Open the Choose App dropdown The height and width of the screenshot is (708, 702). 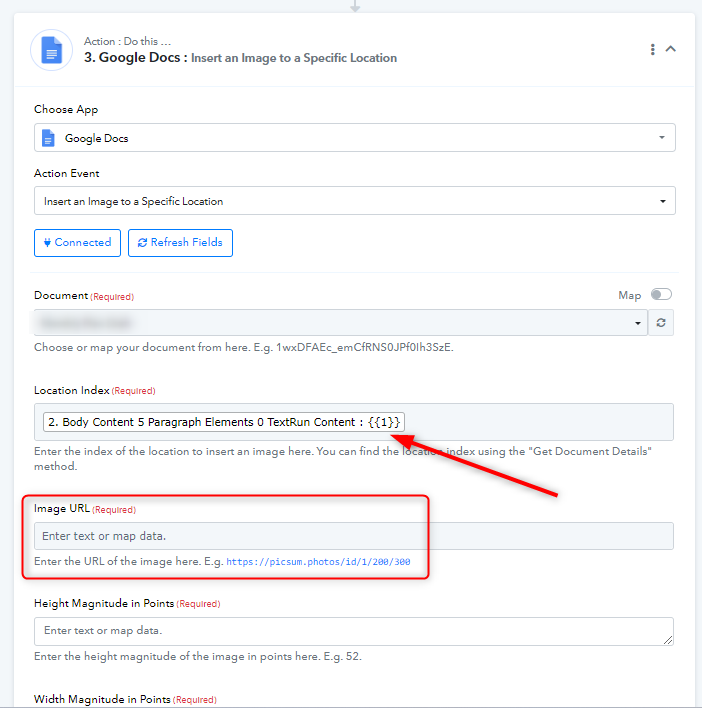coord(355,138)
